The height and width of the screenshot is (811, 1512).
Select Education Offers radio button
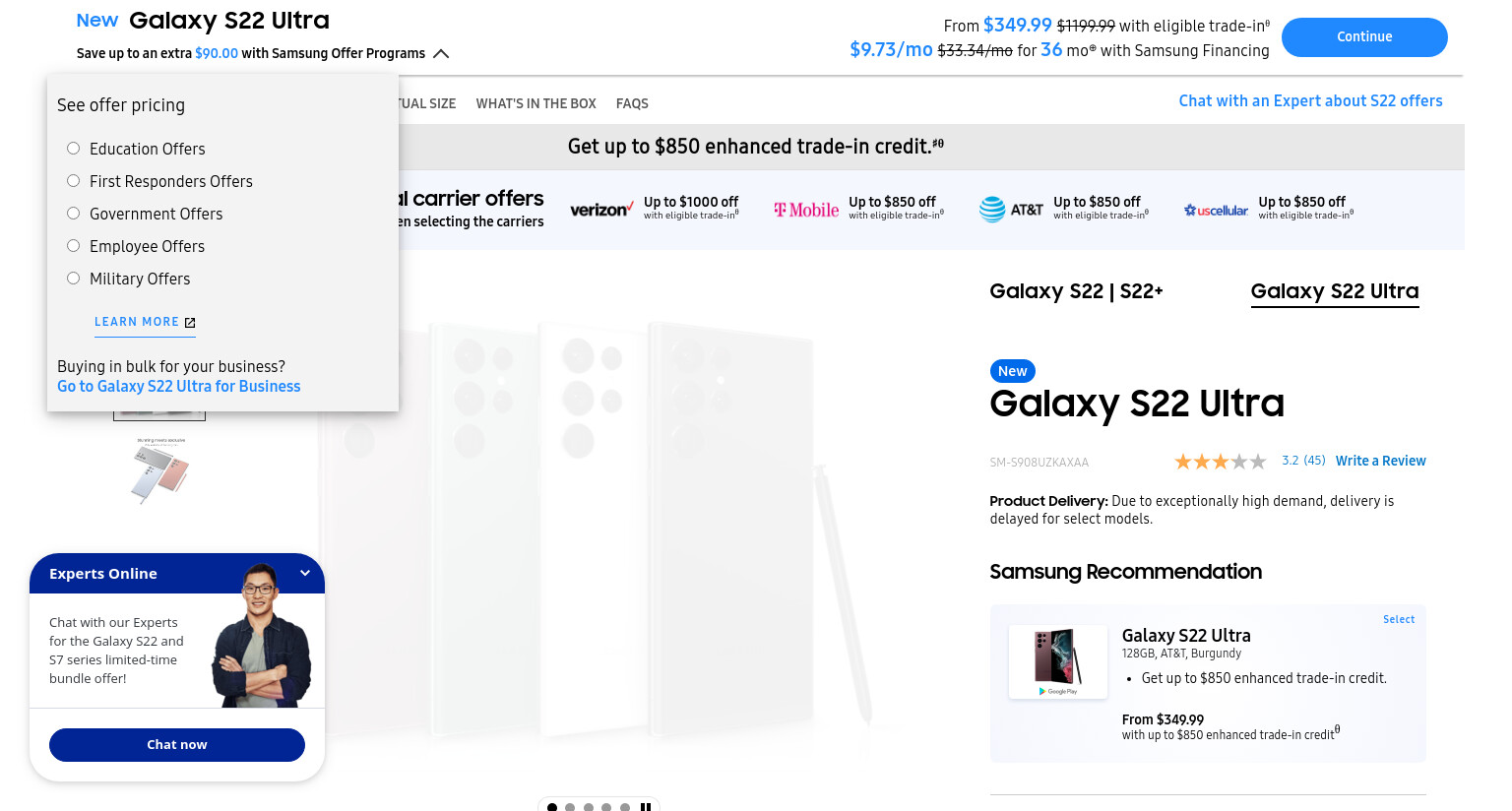(73, 149)
